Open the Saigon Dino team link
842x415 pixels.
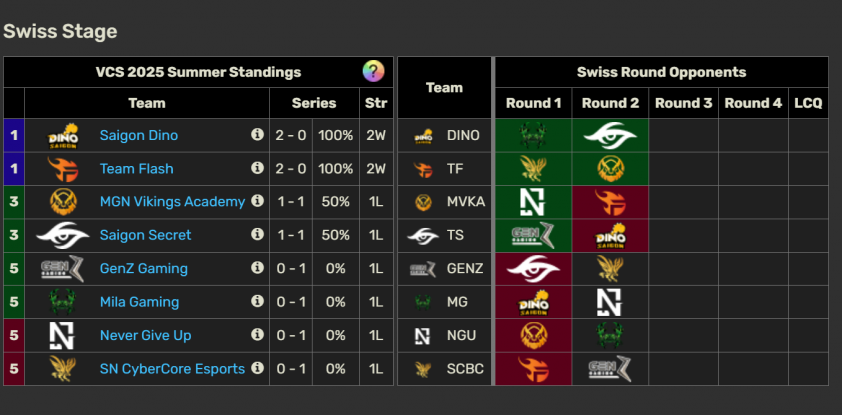139,135
